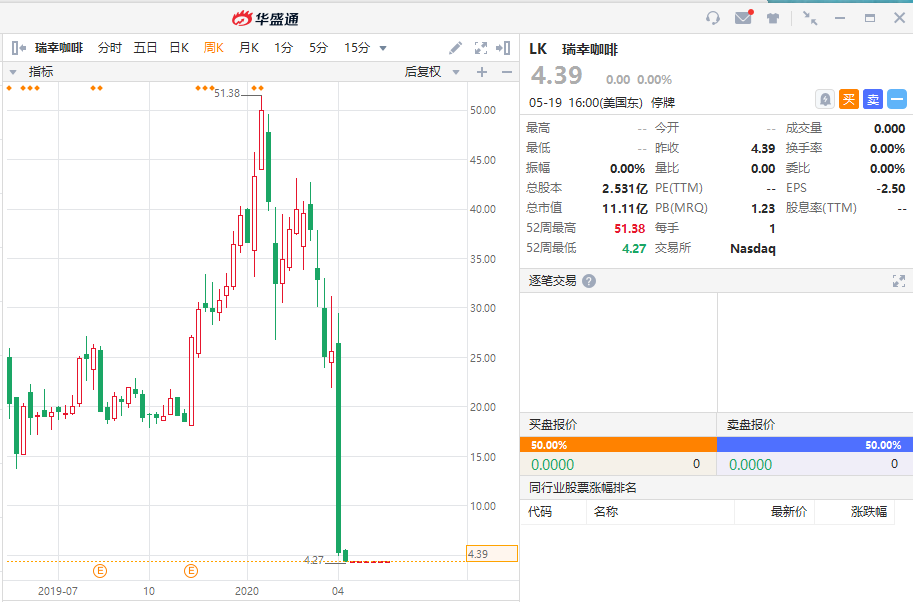Remove LK from watchlist minus icon
Screen dimensions: 913x602
[897, 99]
